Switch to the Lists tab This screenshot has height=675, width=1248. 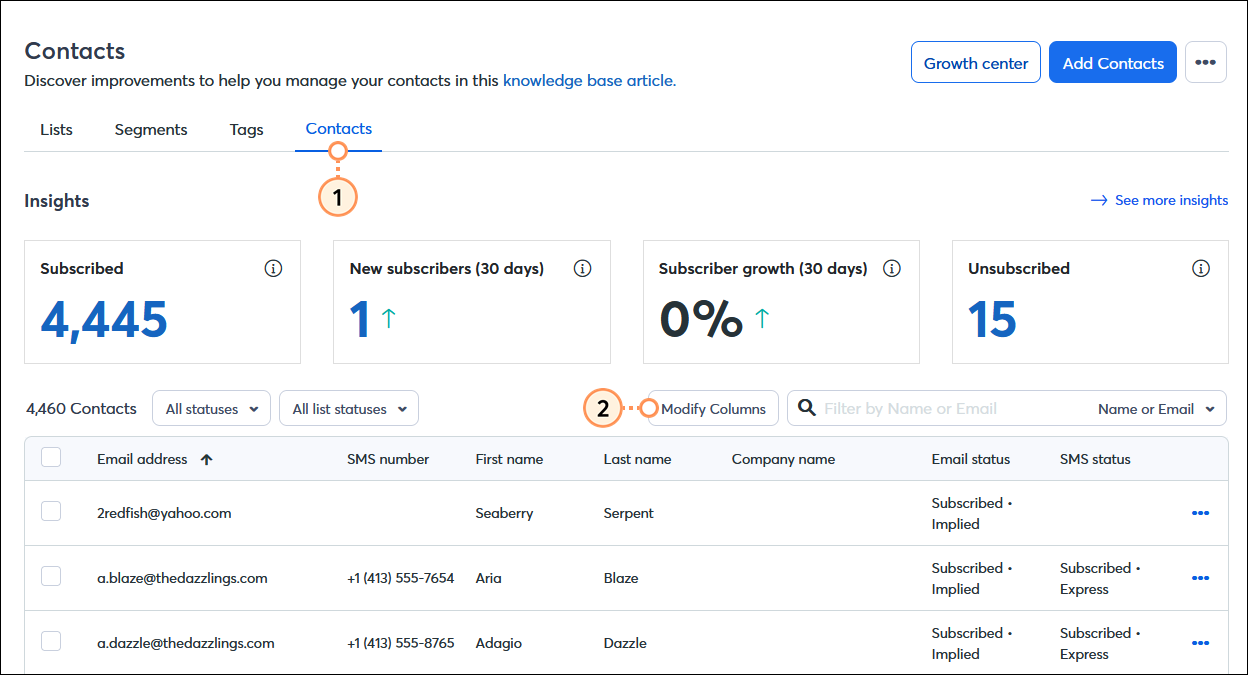pos(56,129)
